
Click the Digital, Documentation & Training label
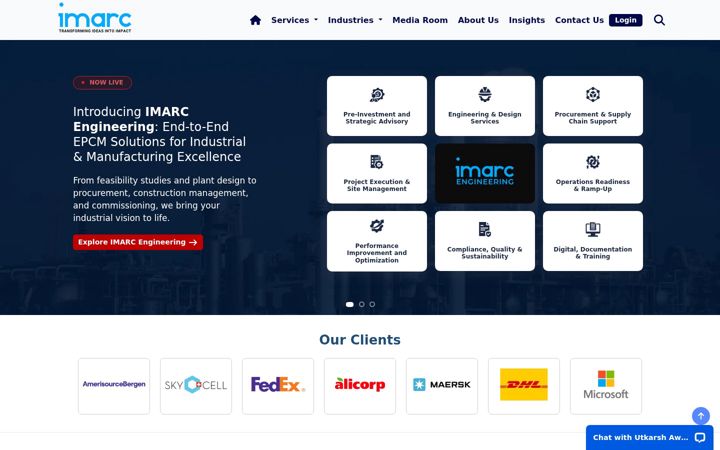[x=592, y=253]
